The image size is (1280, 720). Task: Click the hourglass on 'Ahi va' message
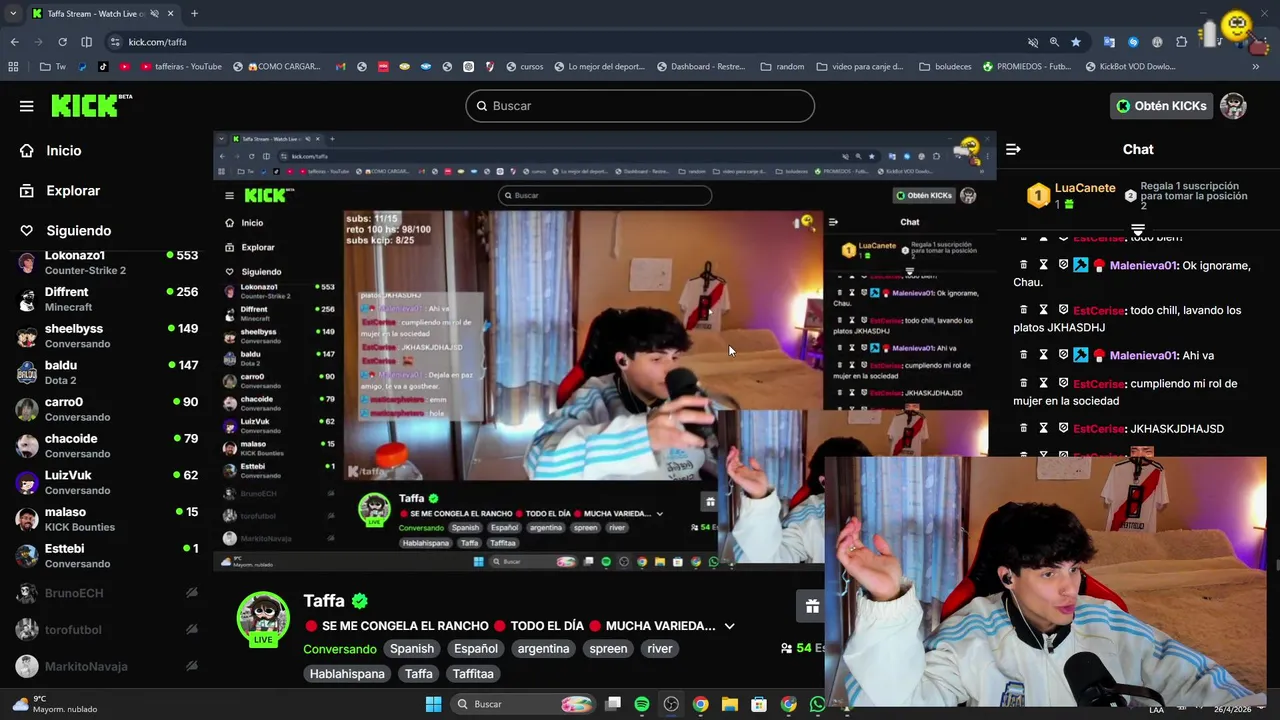pyautogui.click(x=1043, y=355)
